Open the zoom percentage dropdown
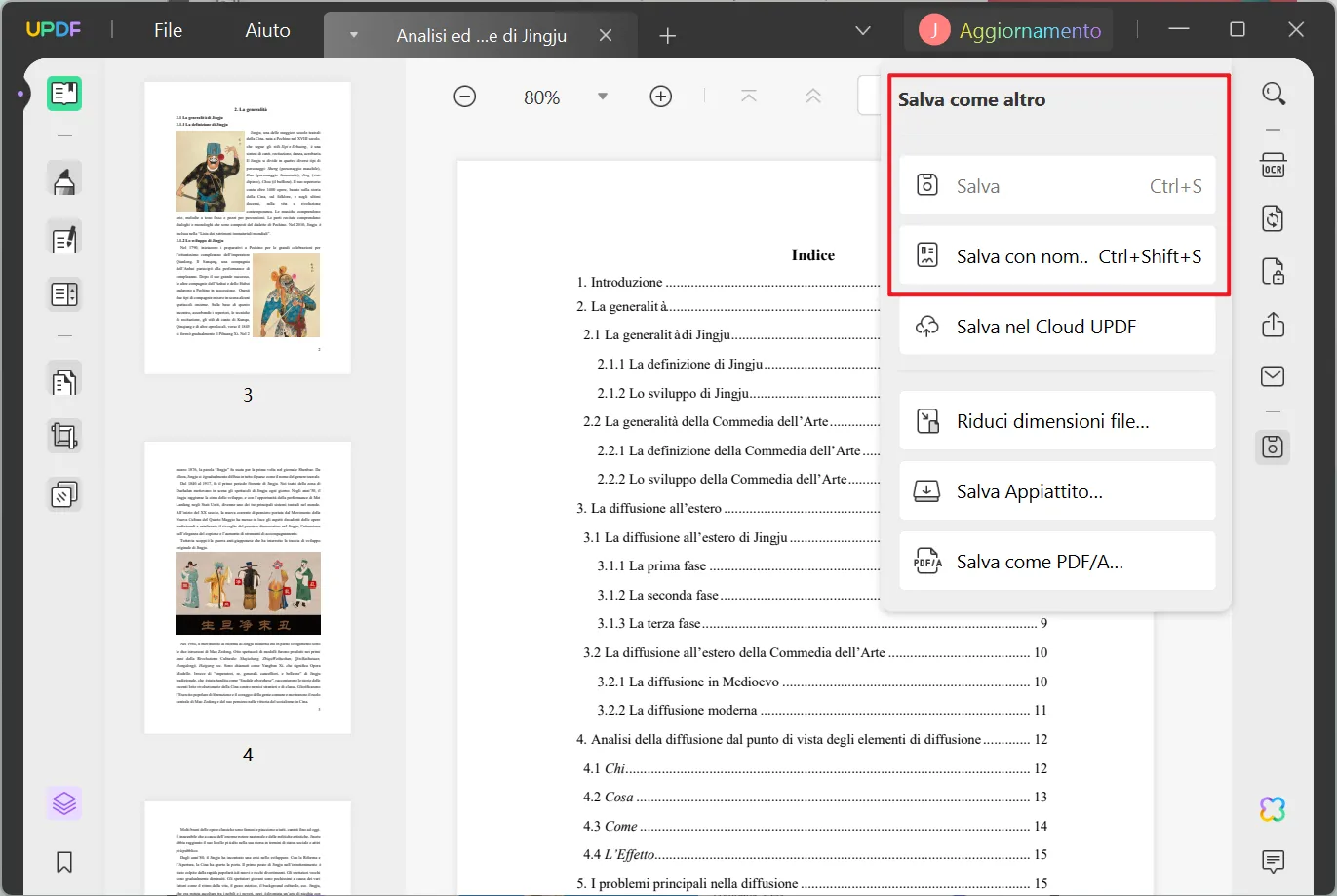1337x896 pixels. tap(603, 97)
